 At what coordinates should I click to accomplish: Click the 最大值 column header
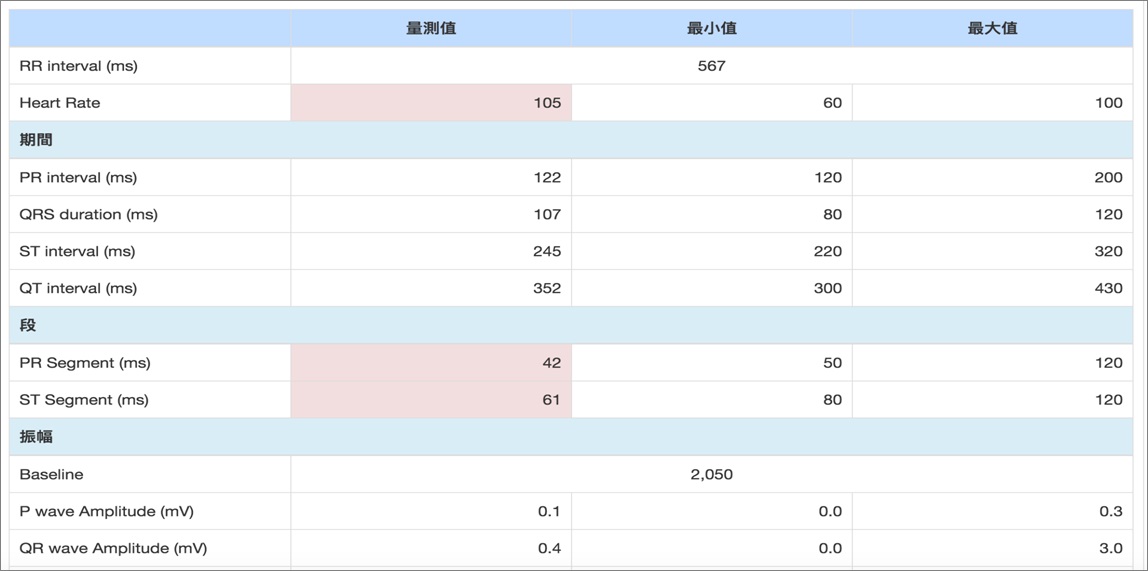point(992,29)
